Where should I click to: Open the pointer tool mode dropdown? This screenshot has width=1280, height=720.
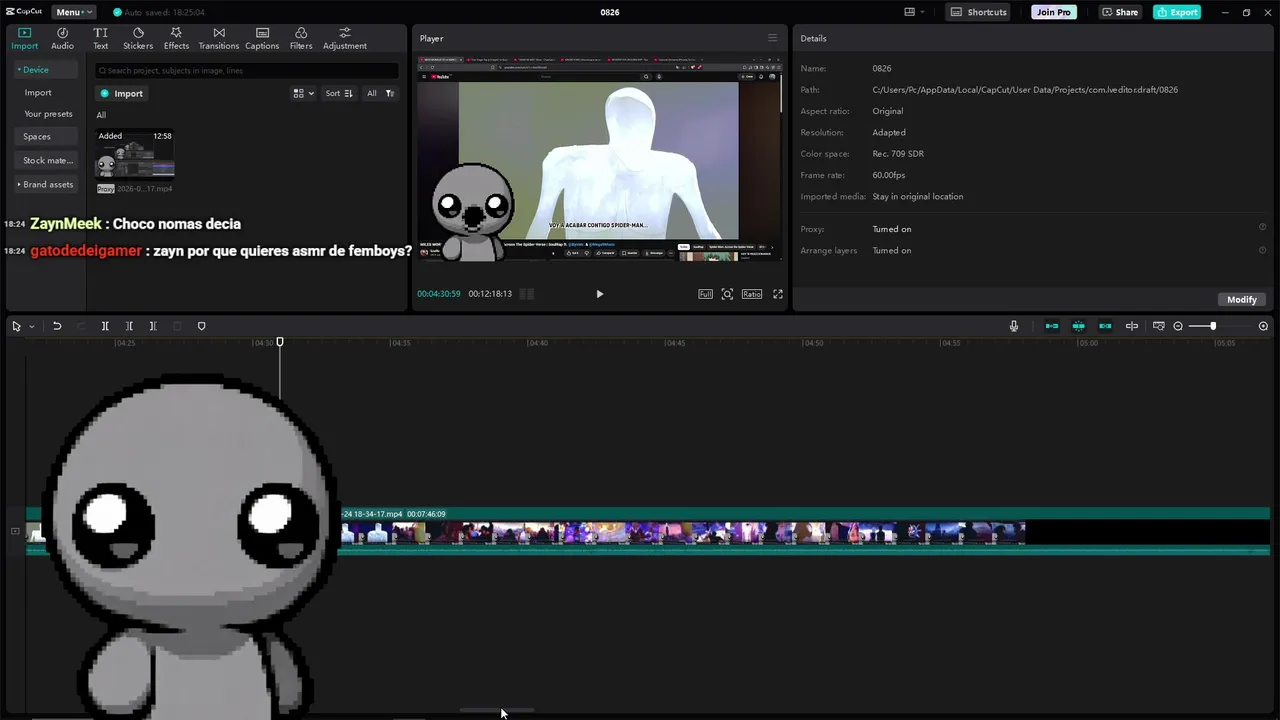32,327
